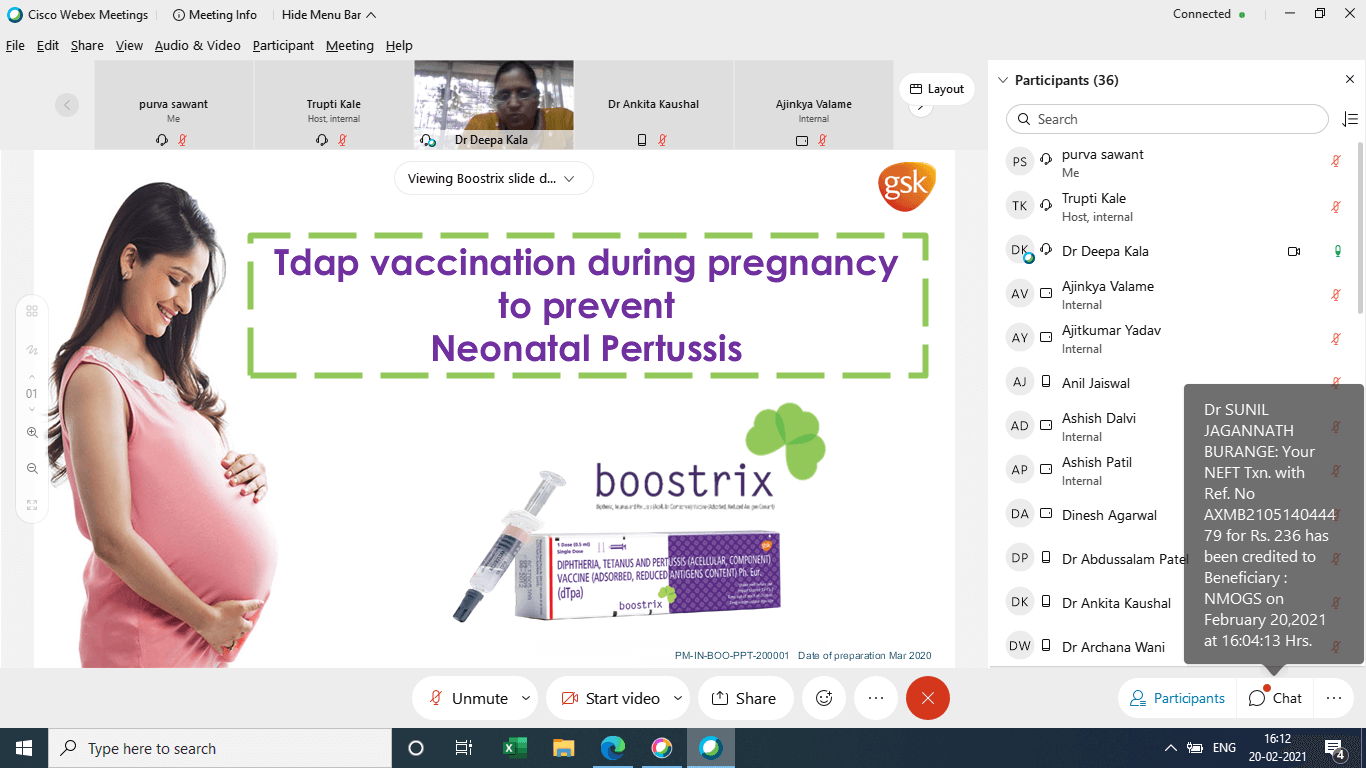Image resolution: width=1366 pixels, height=768 pixels.
Task: Open the Participant menu
Action: 283,45
